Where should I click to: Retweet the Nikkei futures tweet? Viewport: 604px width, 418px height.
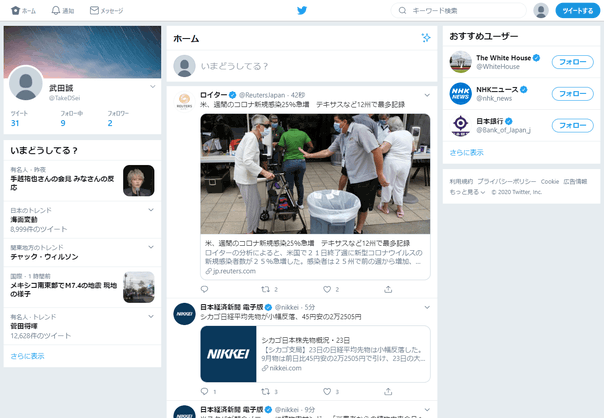pos(265,391)
